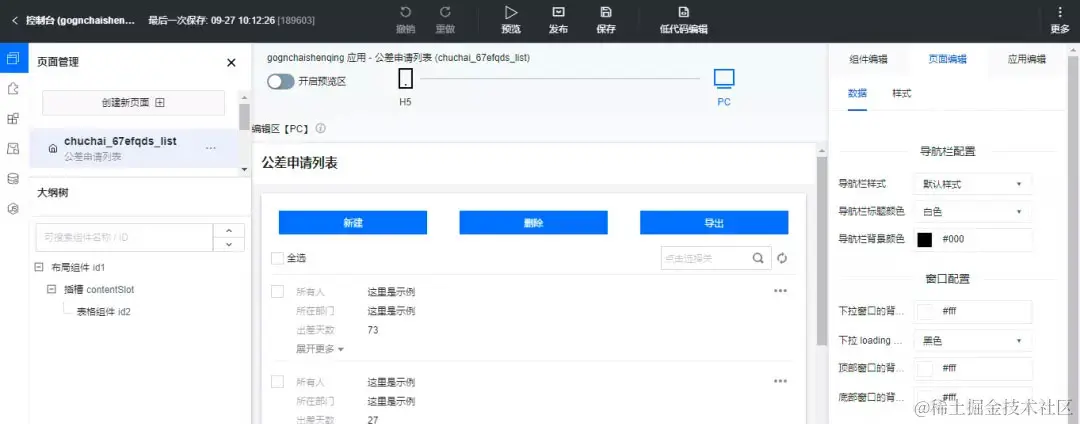This screenshot has width=1080, height=424.
Task: Click the 保存 save icon
Action: pyautogui.click(x=606, y=12)
